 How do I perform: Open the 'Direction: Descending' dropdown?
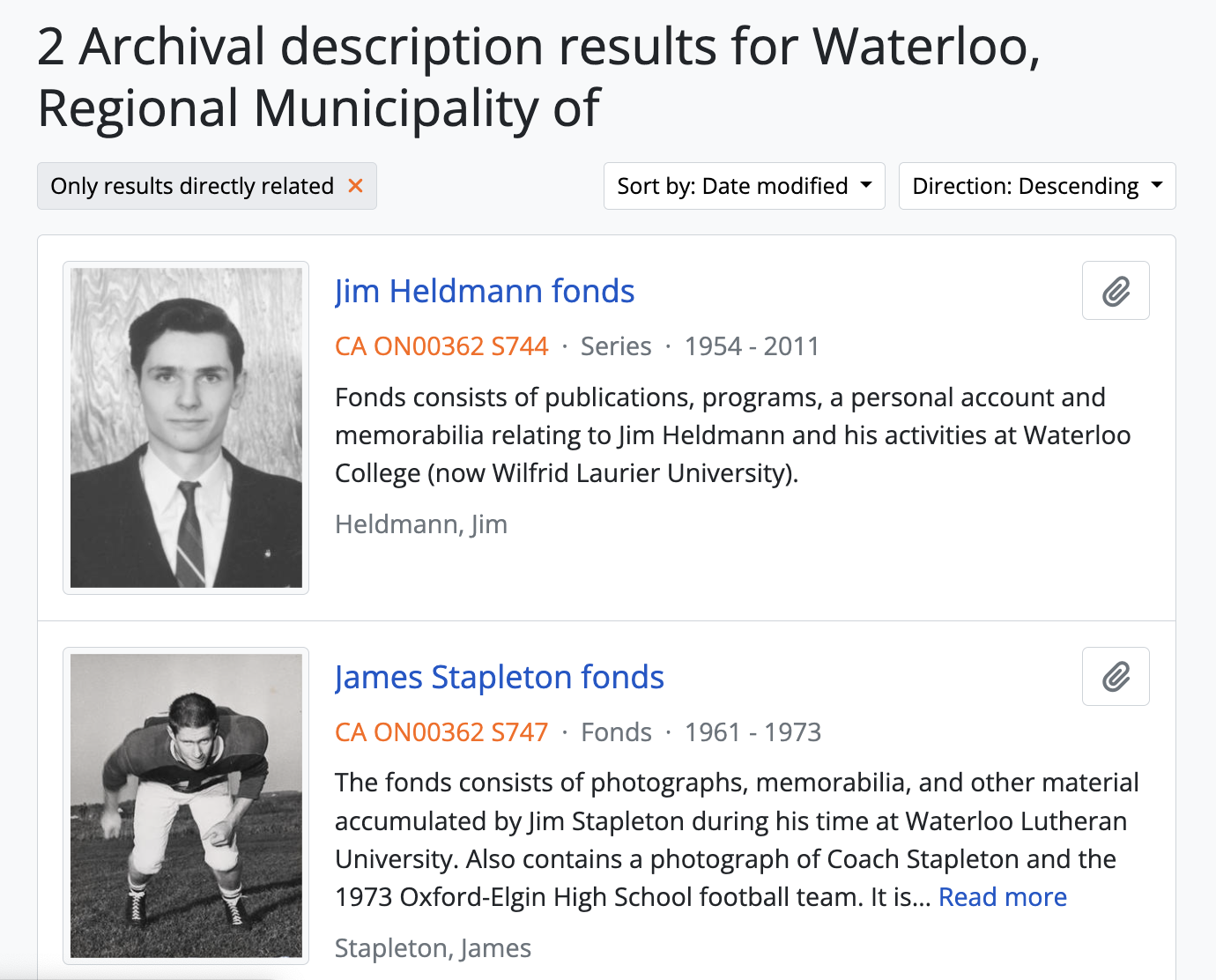pos(1036,186)
